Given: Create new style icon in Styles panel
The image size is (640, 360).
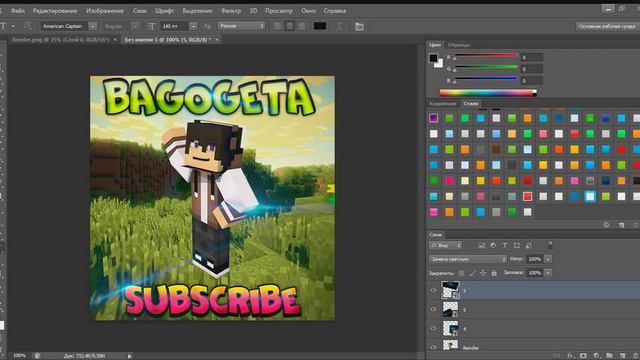Looking at the screenshot, I should point(621,225).
